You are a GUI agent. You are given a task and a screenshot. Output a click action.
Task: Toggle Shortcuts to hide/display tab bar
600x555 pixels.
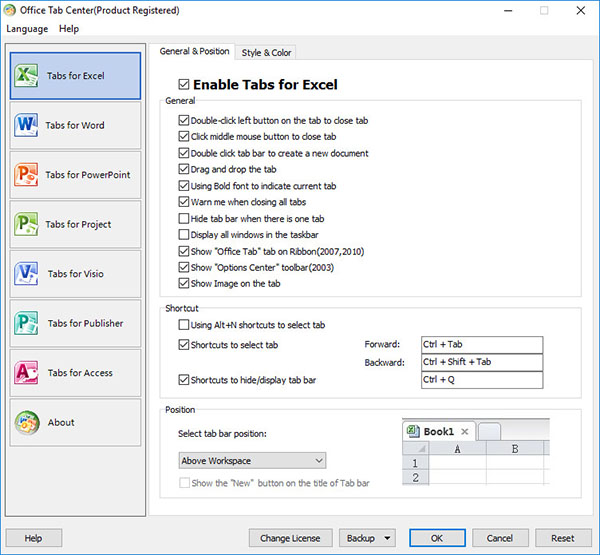coord(184,380)
